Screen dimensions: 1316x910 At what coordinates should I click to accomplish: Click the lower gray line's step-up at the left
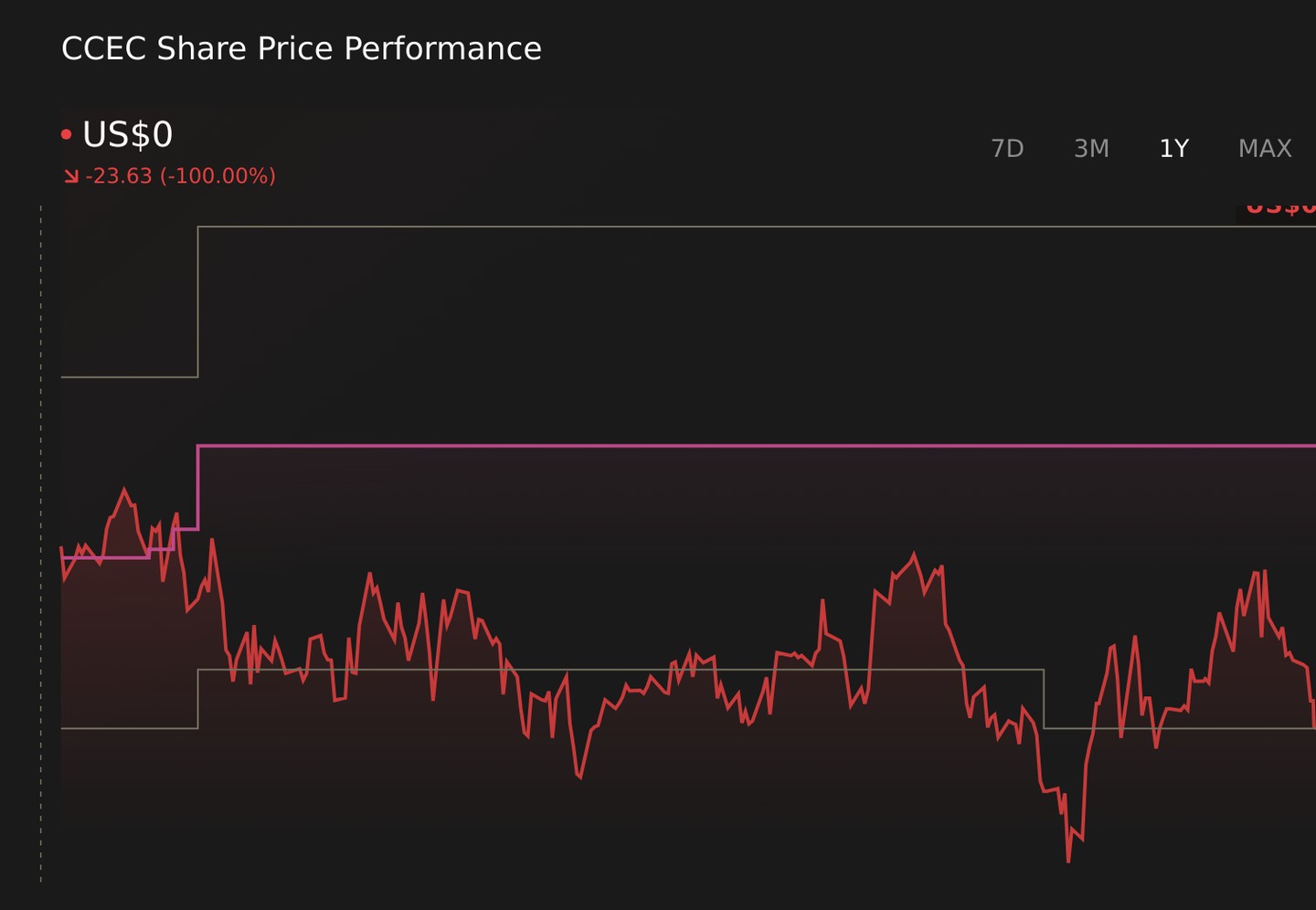pyautogui.click(x=197, y=699)
